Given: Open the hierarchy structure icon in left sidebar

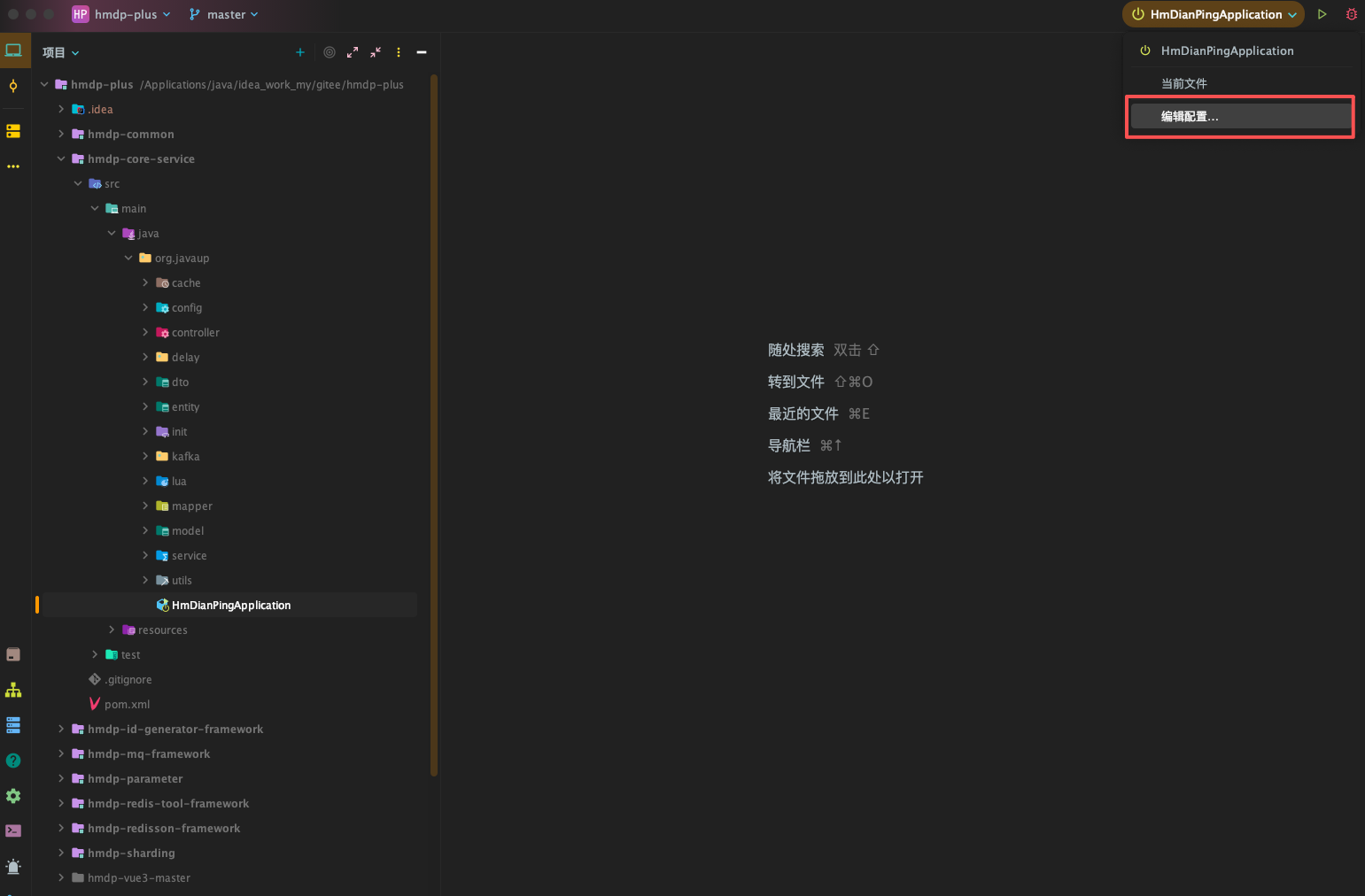Looking at the screenshot, I should tap(13, 690).
